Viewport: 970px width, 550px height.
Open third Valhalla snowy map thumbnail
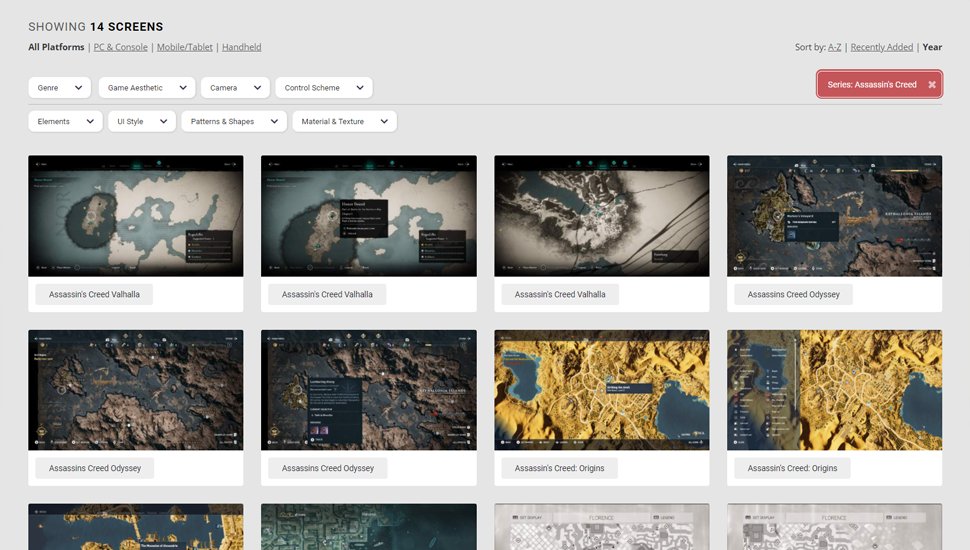602,216
